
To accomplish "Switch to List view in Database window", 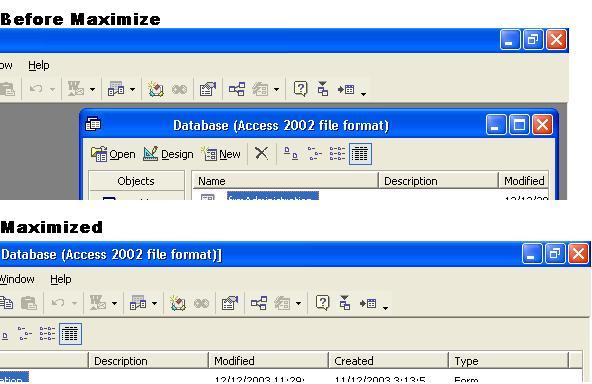I will click(337, 154).
